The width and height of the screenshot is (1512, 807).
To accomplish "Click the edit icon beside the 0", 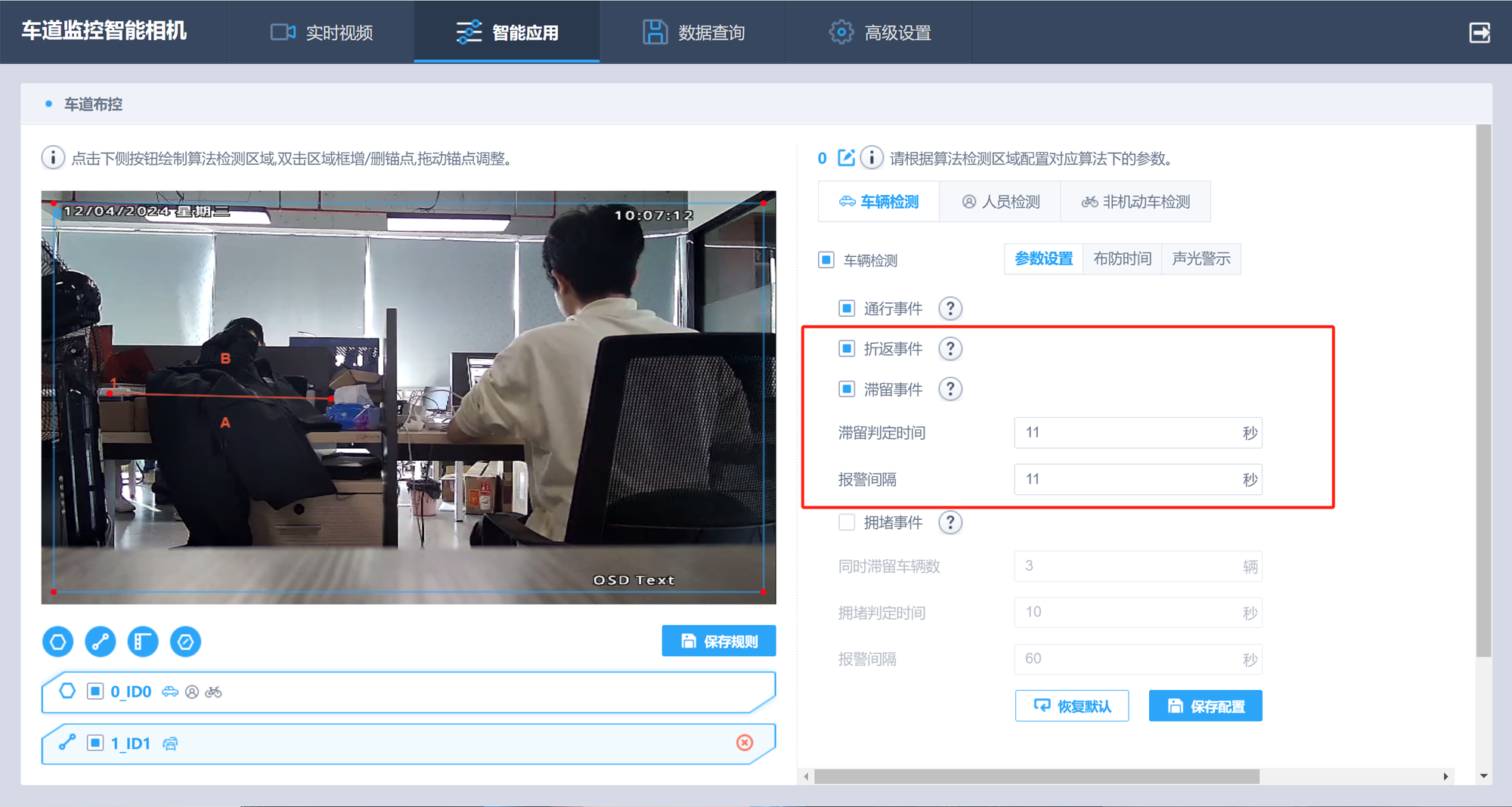I will click(x=847, y=158).
